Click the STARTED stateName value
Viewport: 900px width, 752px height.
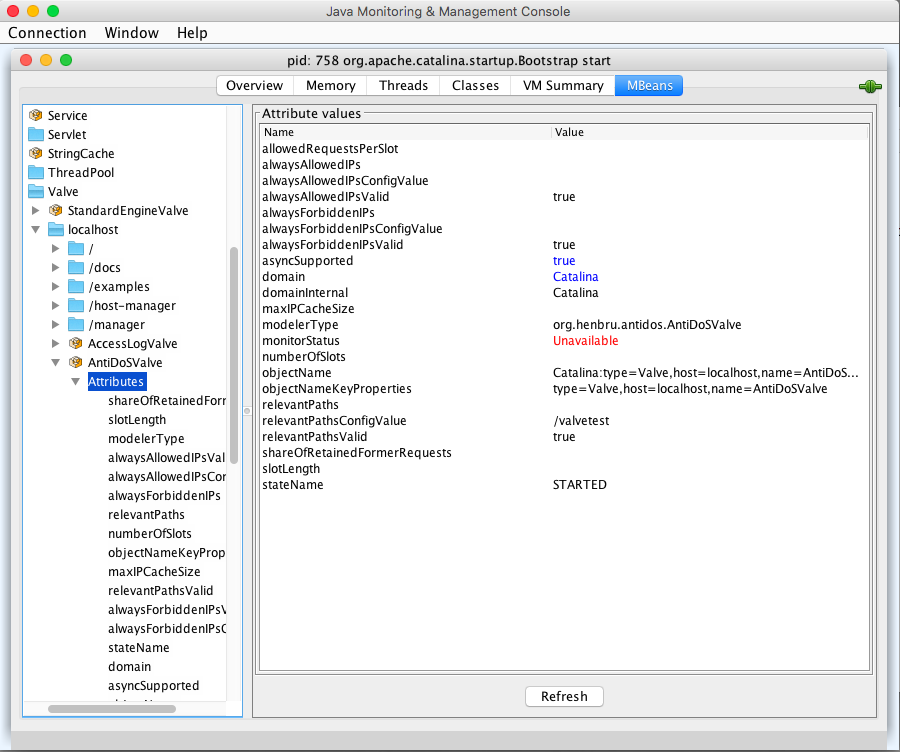(579, 484)
